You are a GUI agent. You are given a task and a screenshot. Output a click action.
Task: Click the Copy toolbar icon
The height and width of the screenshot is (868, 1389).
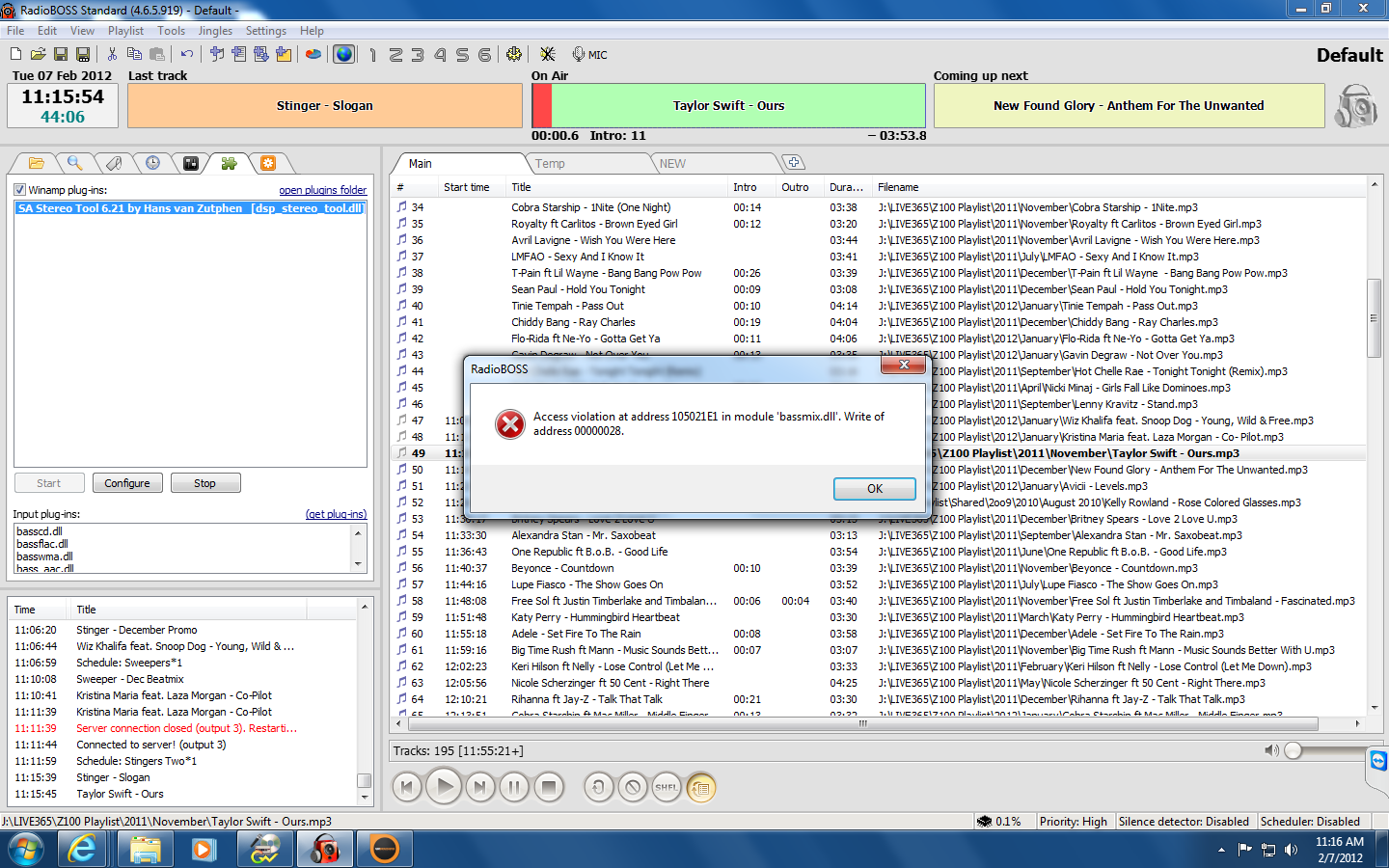coord(134,54)
